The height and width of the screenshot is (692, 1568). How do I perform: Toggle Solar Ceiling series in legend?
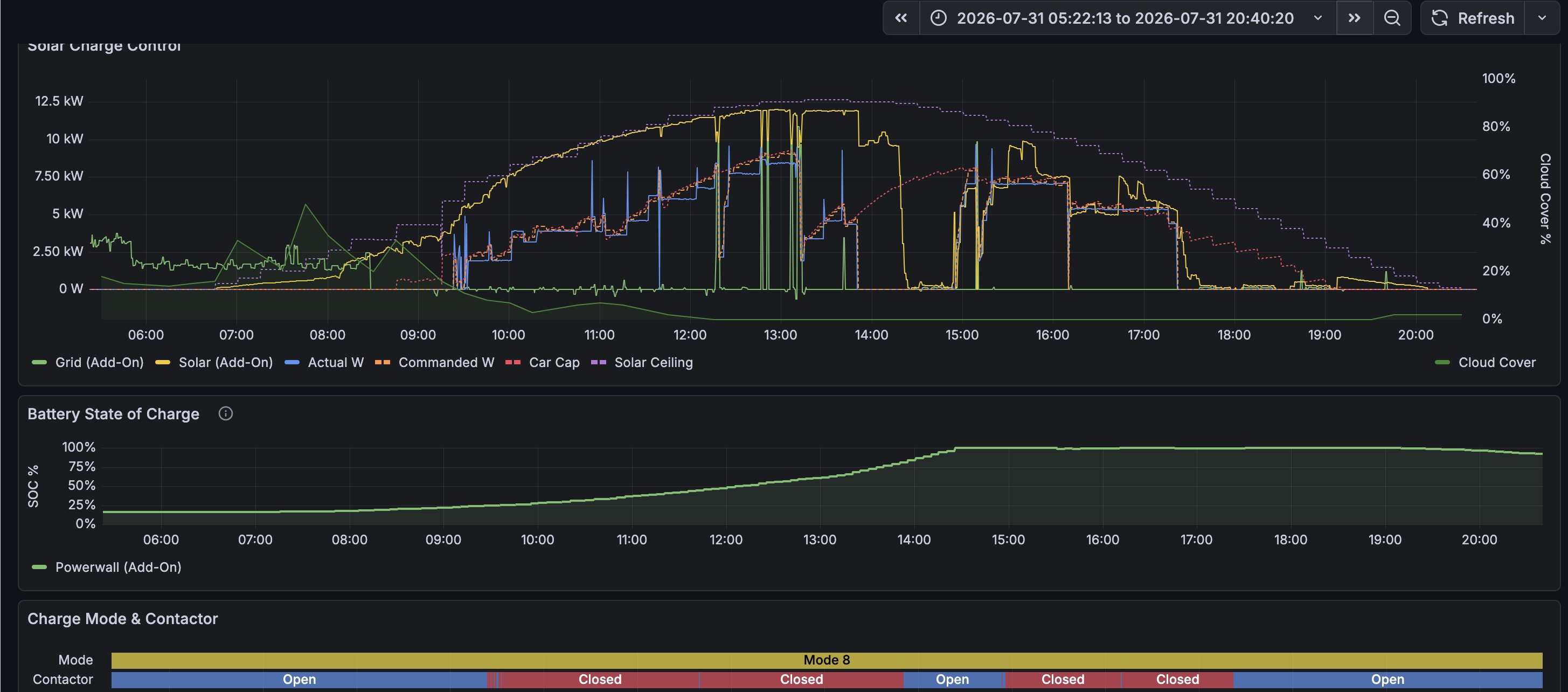pyautogui.click(x=653, y=363)
